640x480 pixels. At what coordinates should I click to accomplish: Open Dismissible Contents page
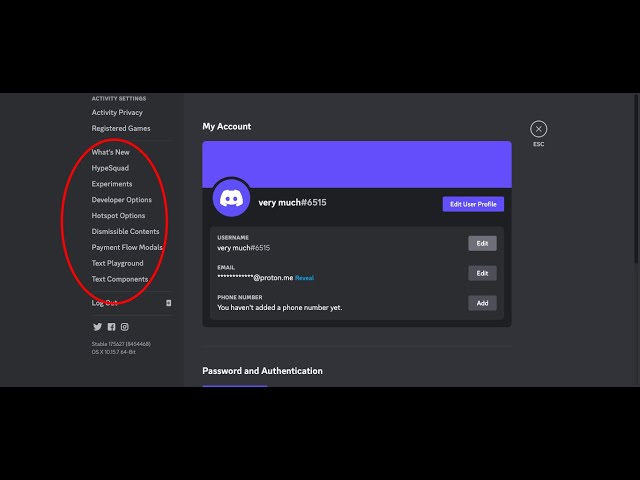(125, 231)
